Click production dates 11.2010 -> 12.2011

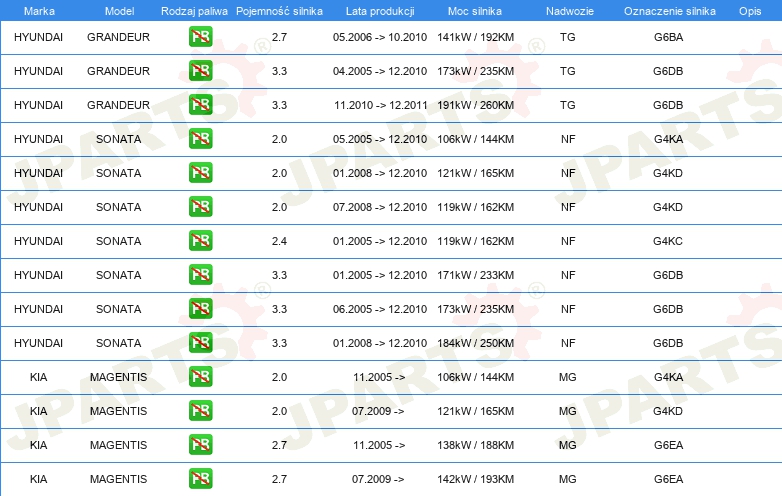pos(381,105)
